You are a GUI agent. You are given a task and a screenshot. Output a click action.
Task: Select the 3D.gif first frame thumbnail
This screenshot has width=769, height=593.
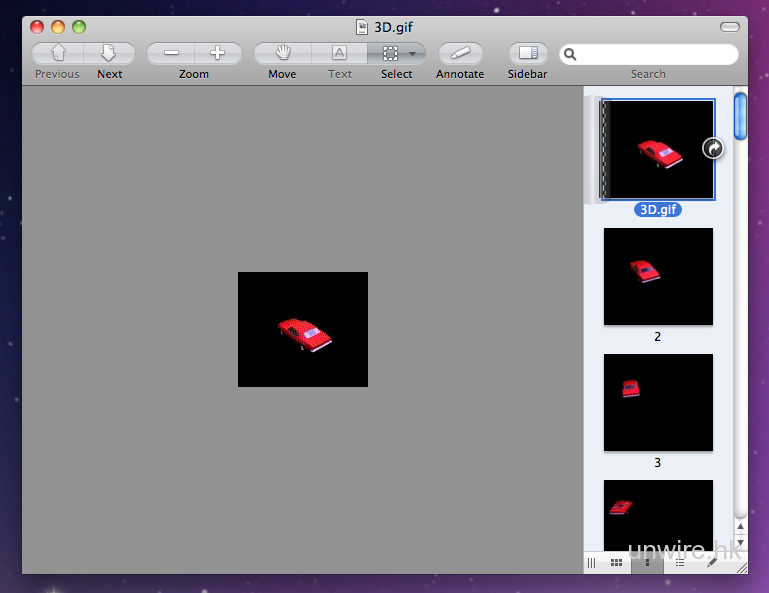pyautogui.click(x=658, y=149)
